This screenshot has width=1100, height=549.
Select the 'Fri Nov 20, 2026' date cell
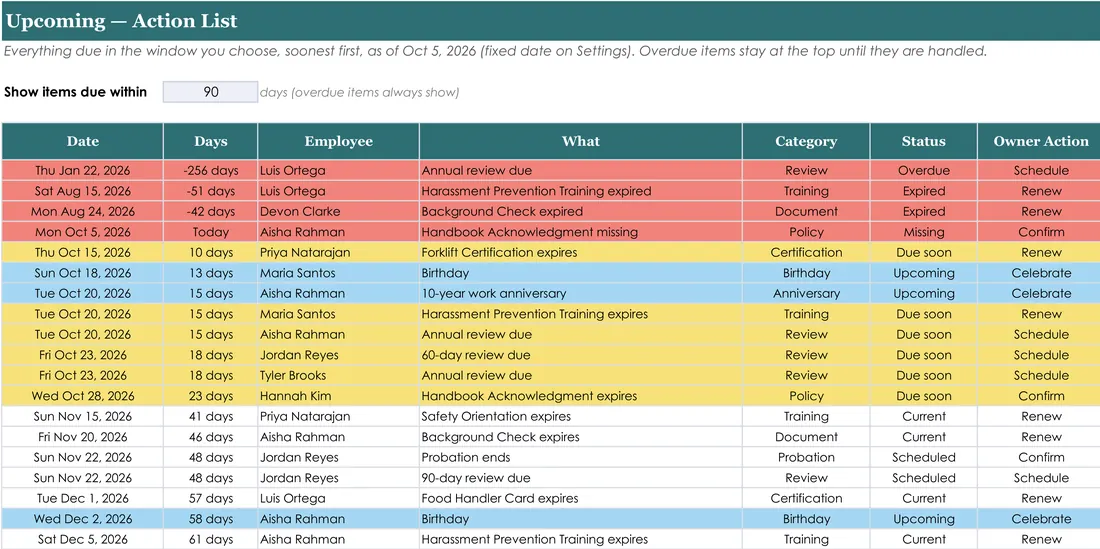click(x=83, y=437)
